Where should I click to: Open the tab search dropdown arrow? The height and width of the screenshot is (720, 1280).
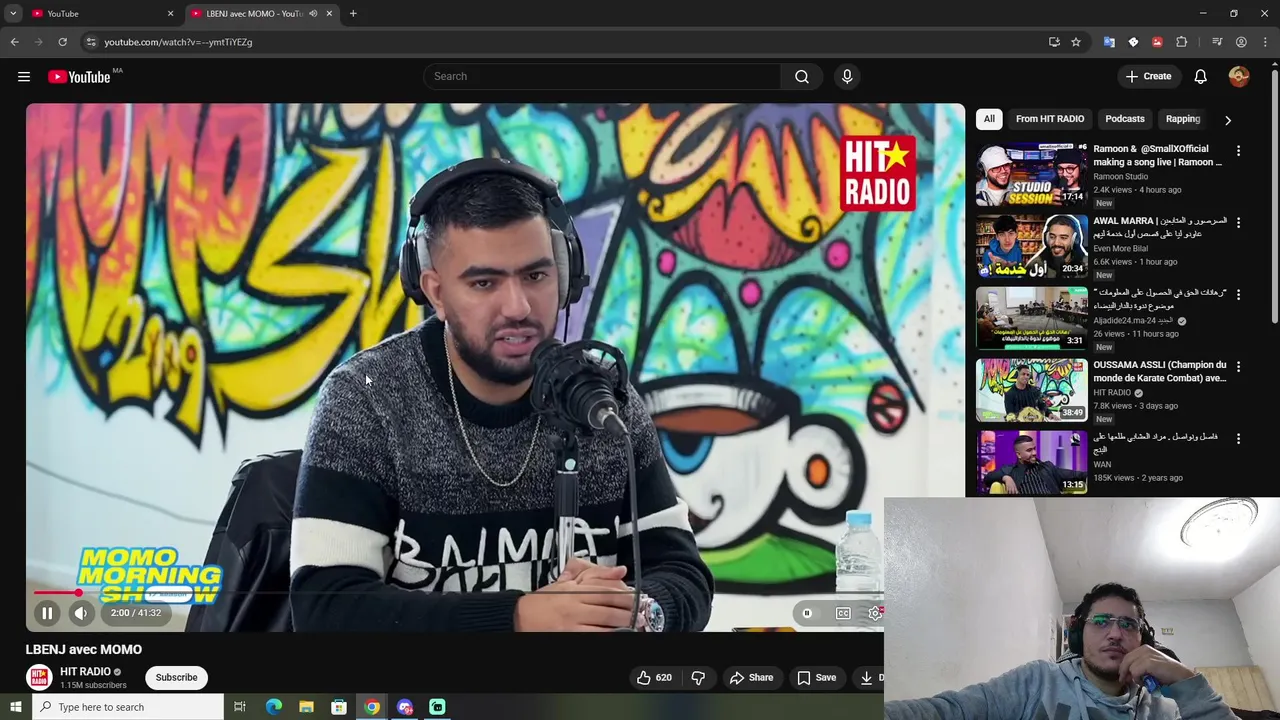pos(13,14)
